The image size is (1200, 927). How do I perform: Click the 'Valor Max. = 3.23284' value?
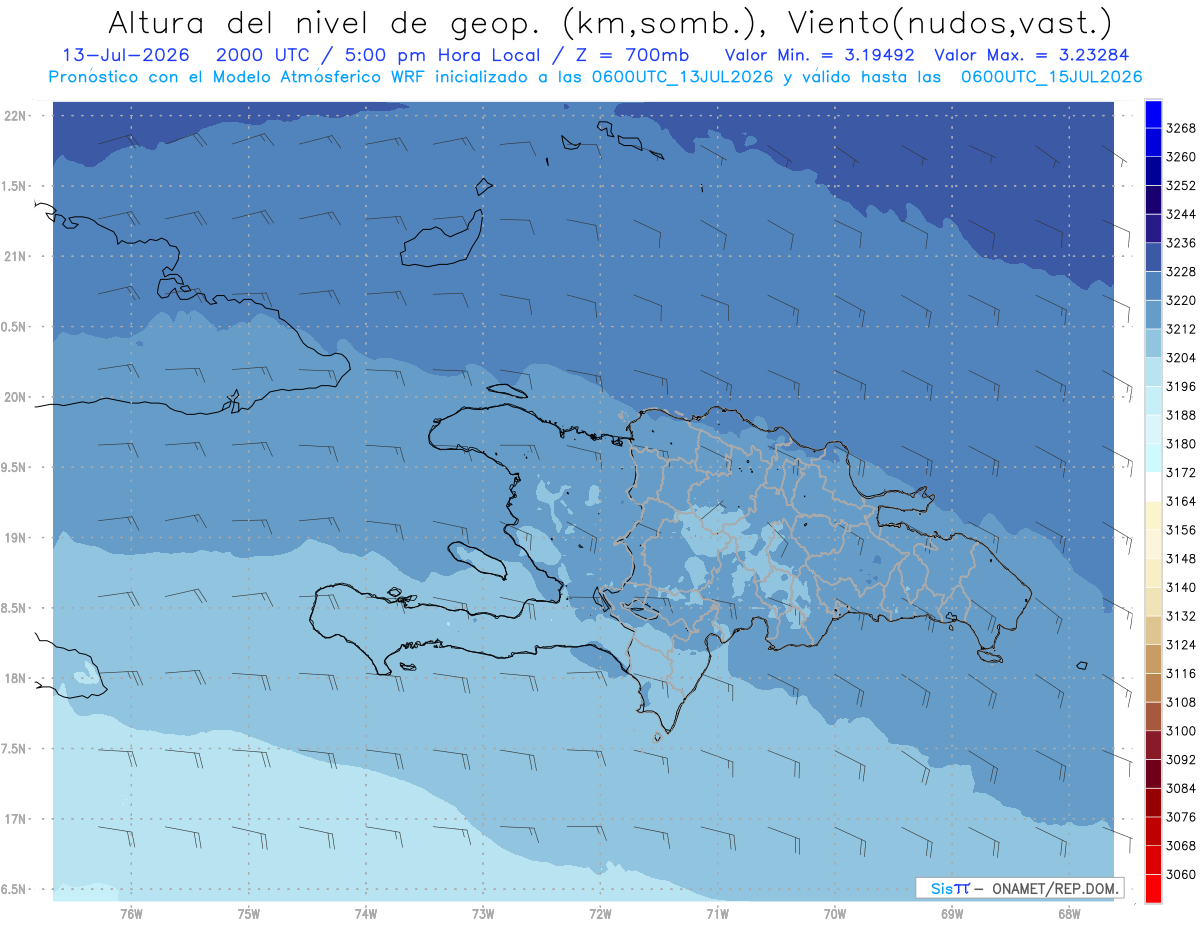(x=1032, y=56)
